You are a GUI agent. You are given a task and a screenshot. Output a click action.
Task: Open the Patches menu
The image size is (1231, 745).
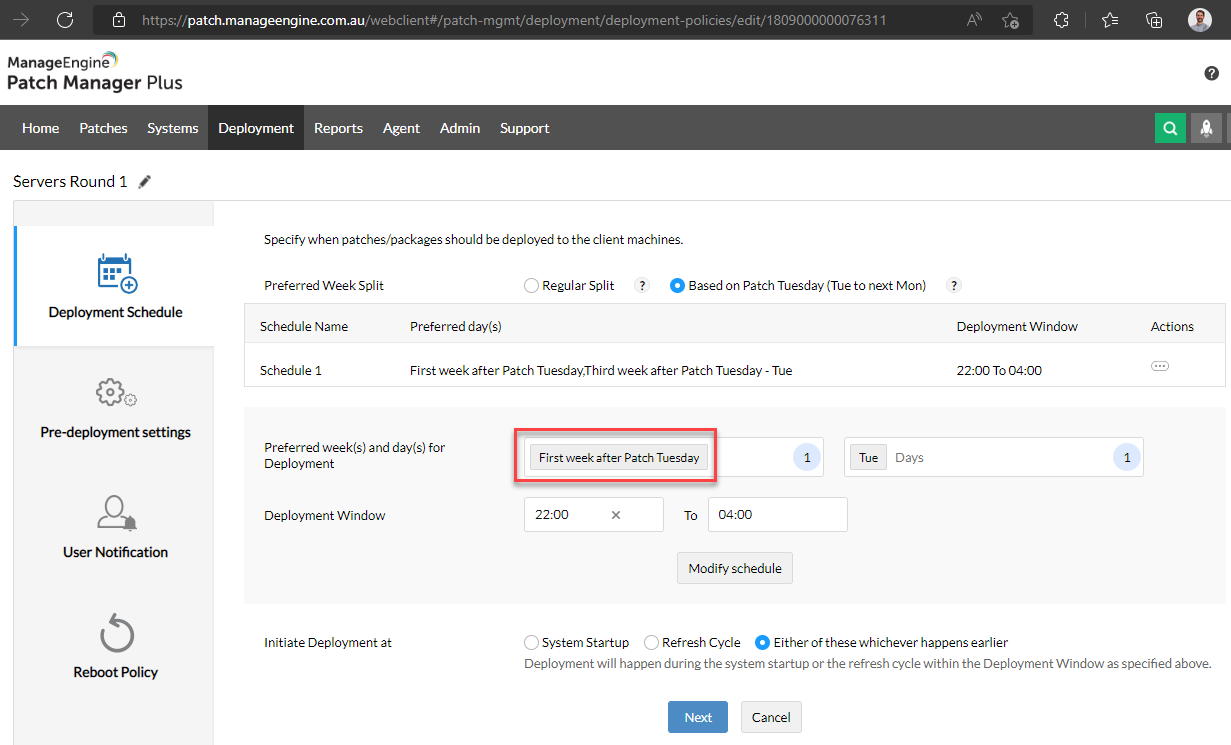(x=103, y=128)
